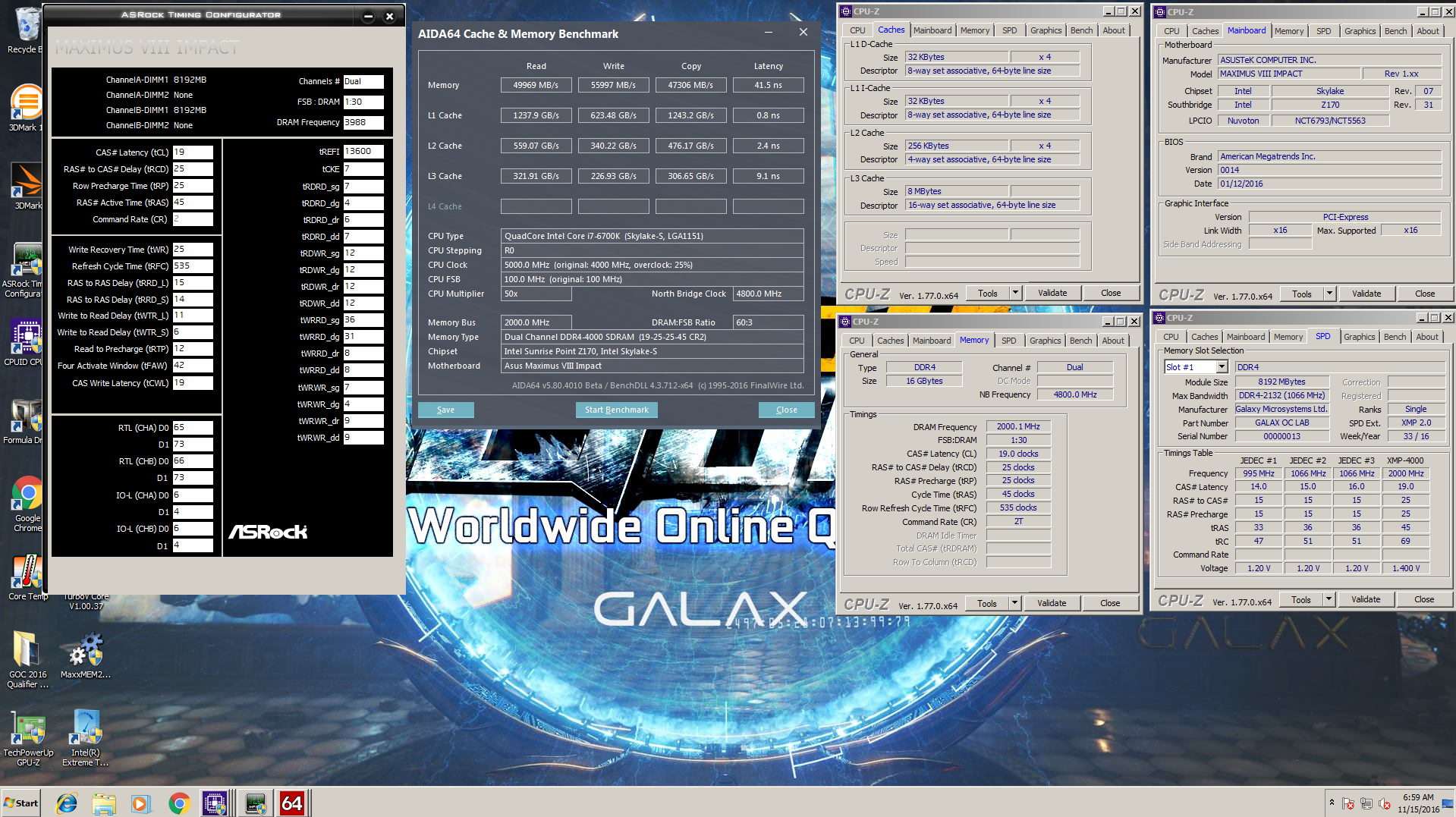Viewport: 1456px width, 817px height.
Task: Show hidden tray icons with the chevron
Action: pos(1332,803)
